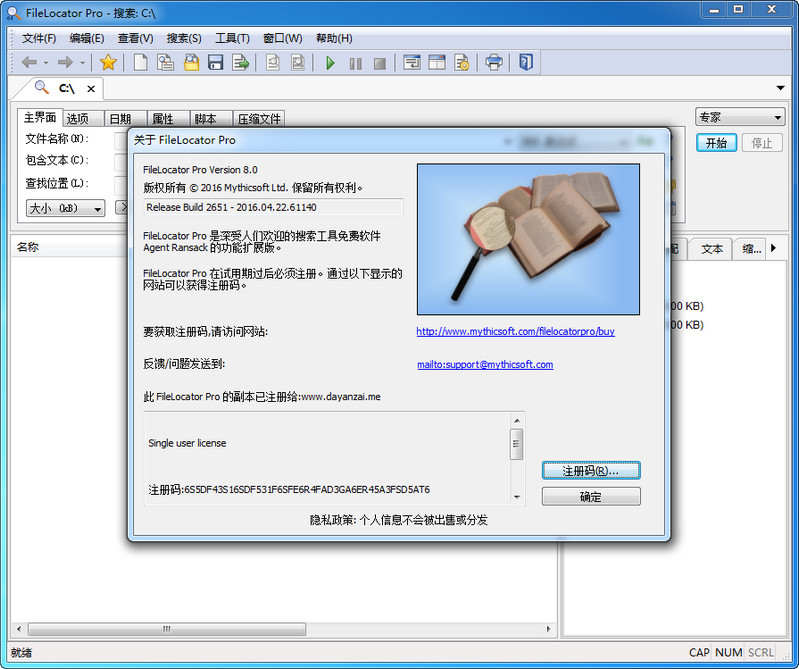The image size is (799, 669).
Task: Click the Release Build 2651 text field
Action: tap(273, 207)
